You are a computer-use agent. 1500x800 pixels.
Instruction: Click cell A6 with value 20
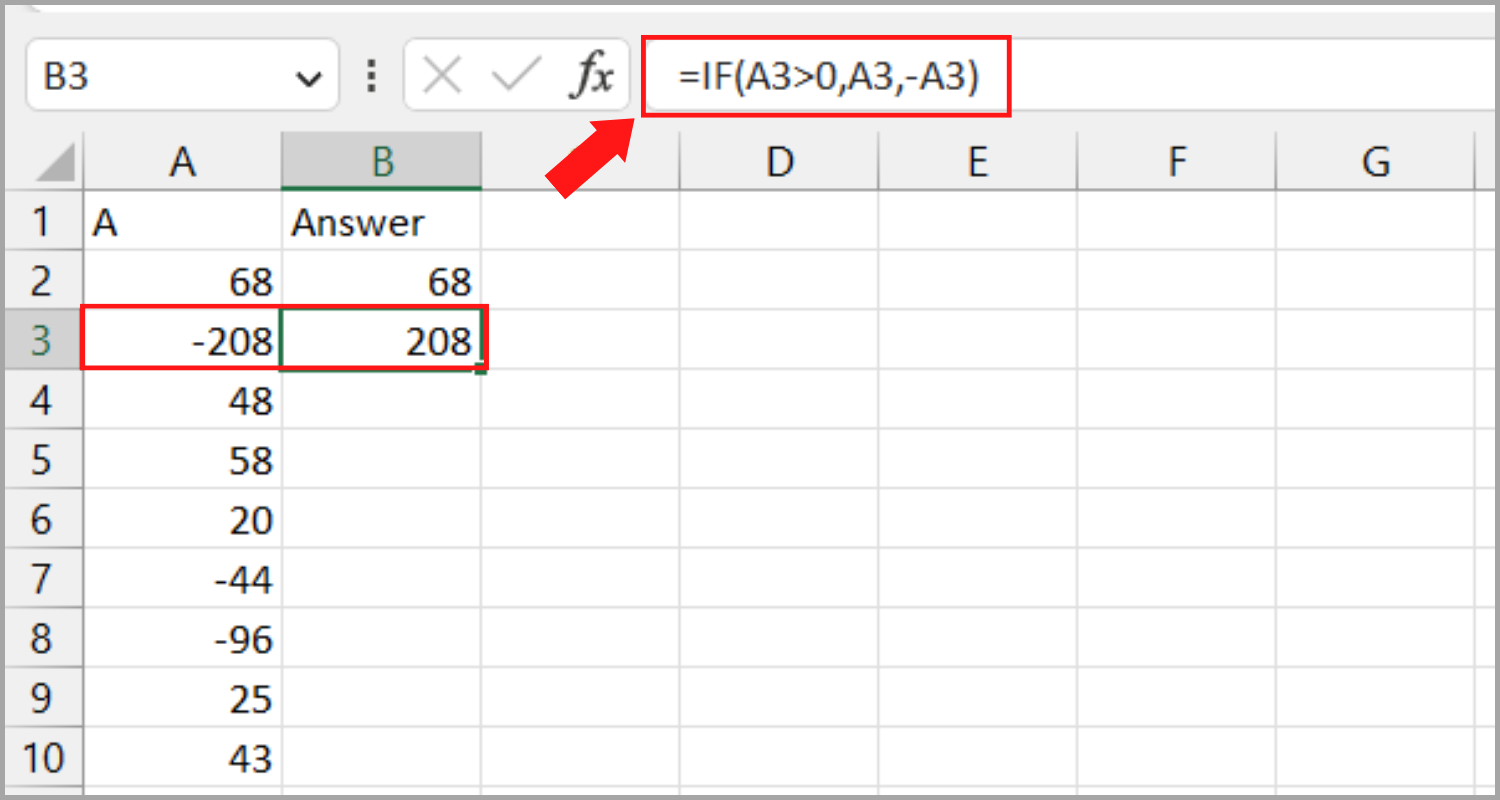(182, 519)
